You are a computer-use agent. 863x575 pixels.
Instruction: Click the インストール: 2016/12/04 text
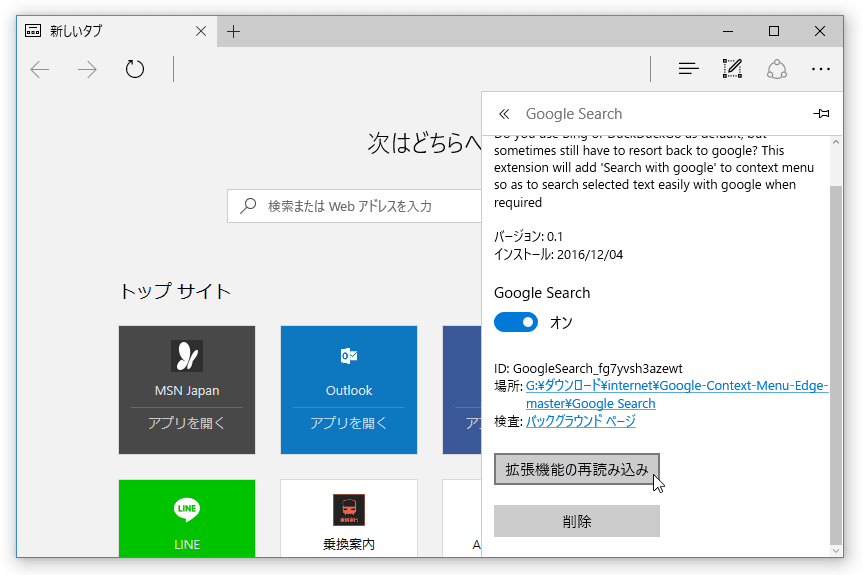click(x=558, y=255)
